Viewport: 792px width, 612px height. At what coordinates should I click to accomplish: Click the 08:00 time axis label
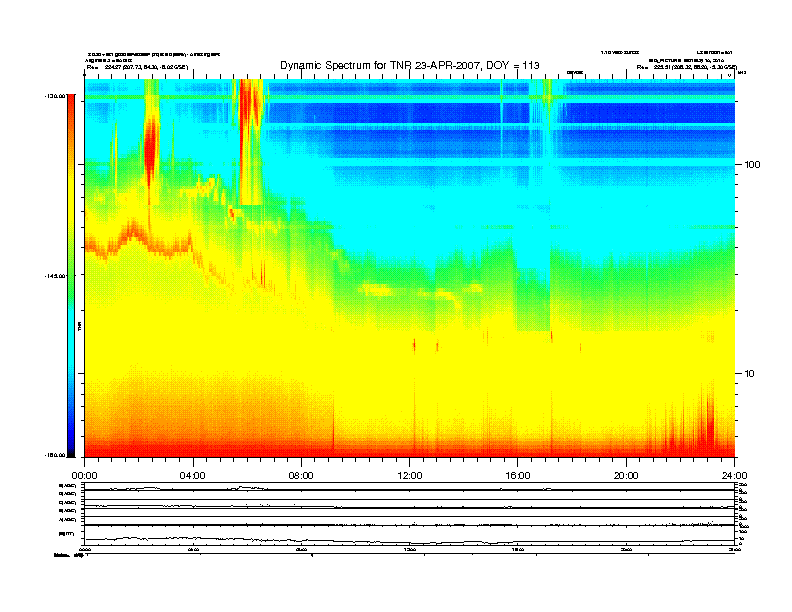coord(301,476)
